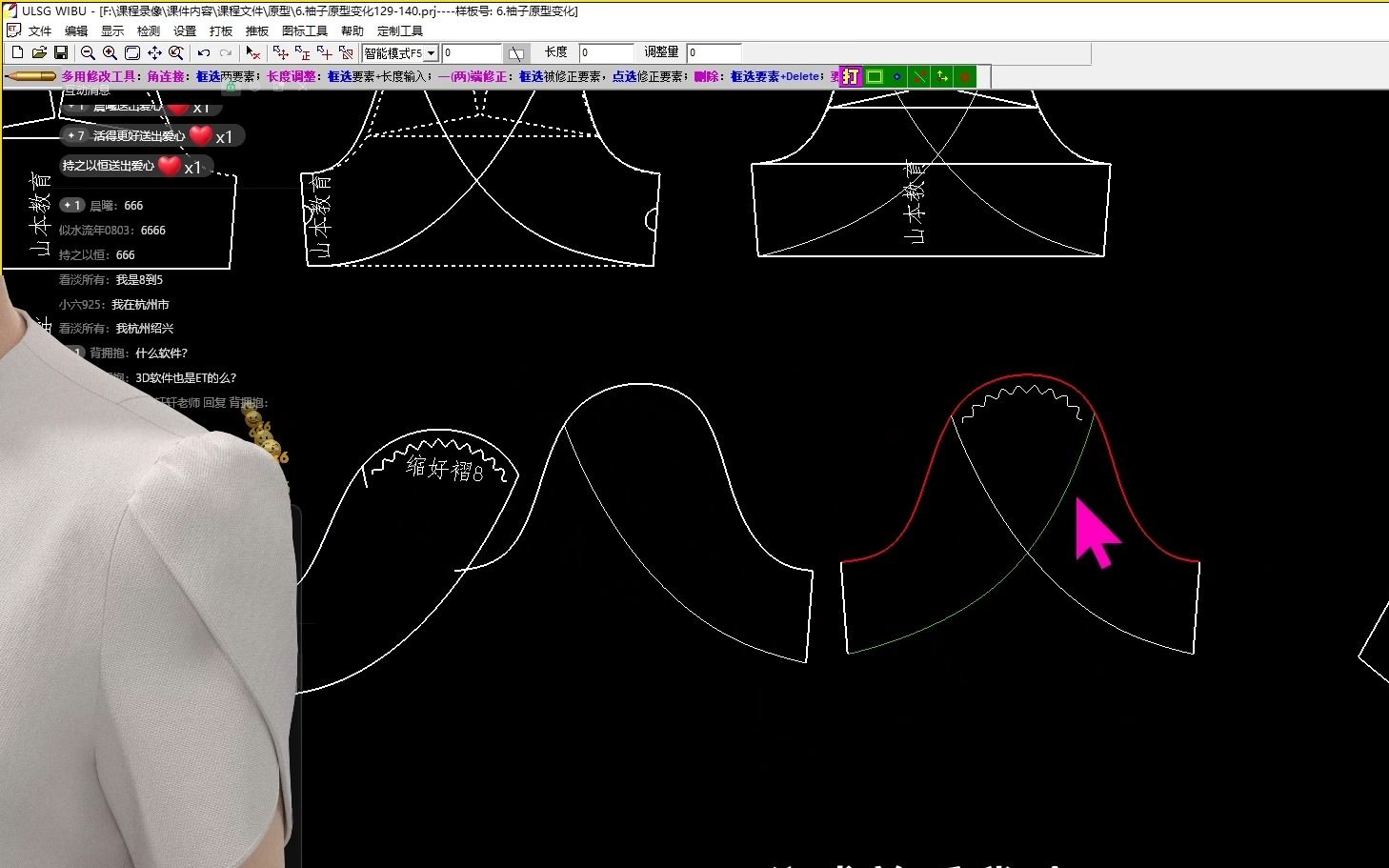Click the chat message 我在杭州市

pyautogui.click(x=140, y=305)
